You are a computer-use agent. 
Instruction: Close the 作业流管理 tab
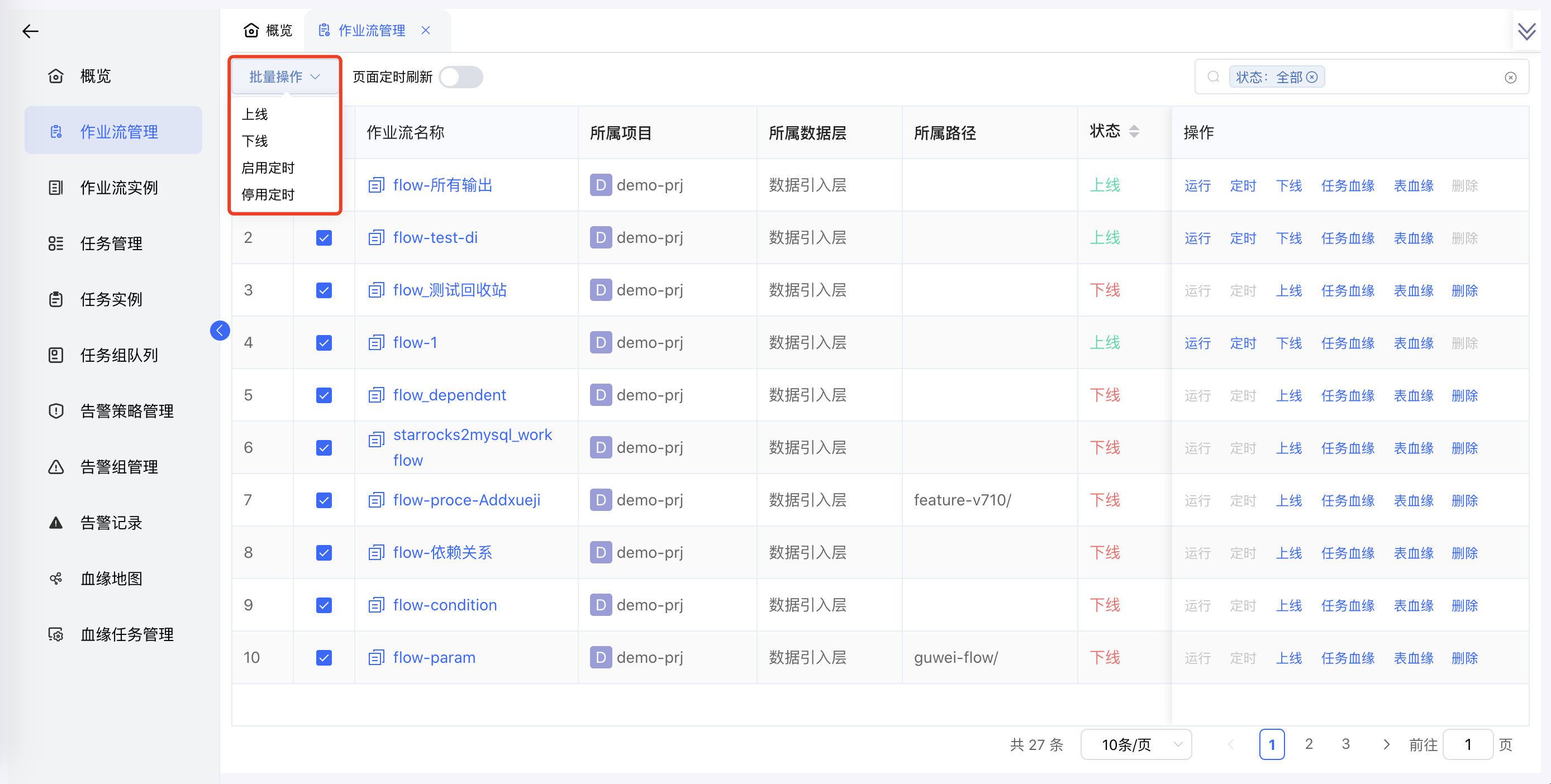[x=426, y=30]
